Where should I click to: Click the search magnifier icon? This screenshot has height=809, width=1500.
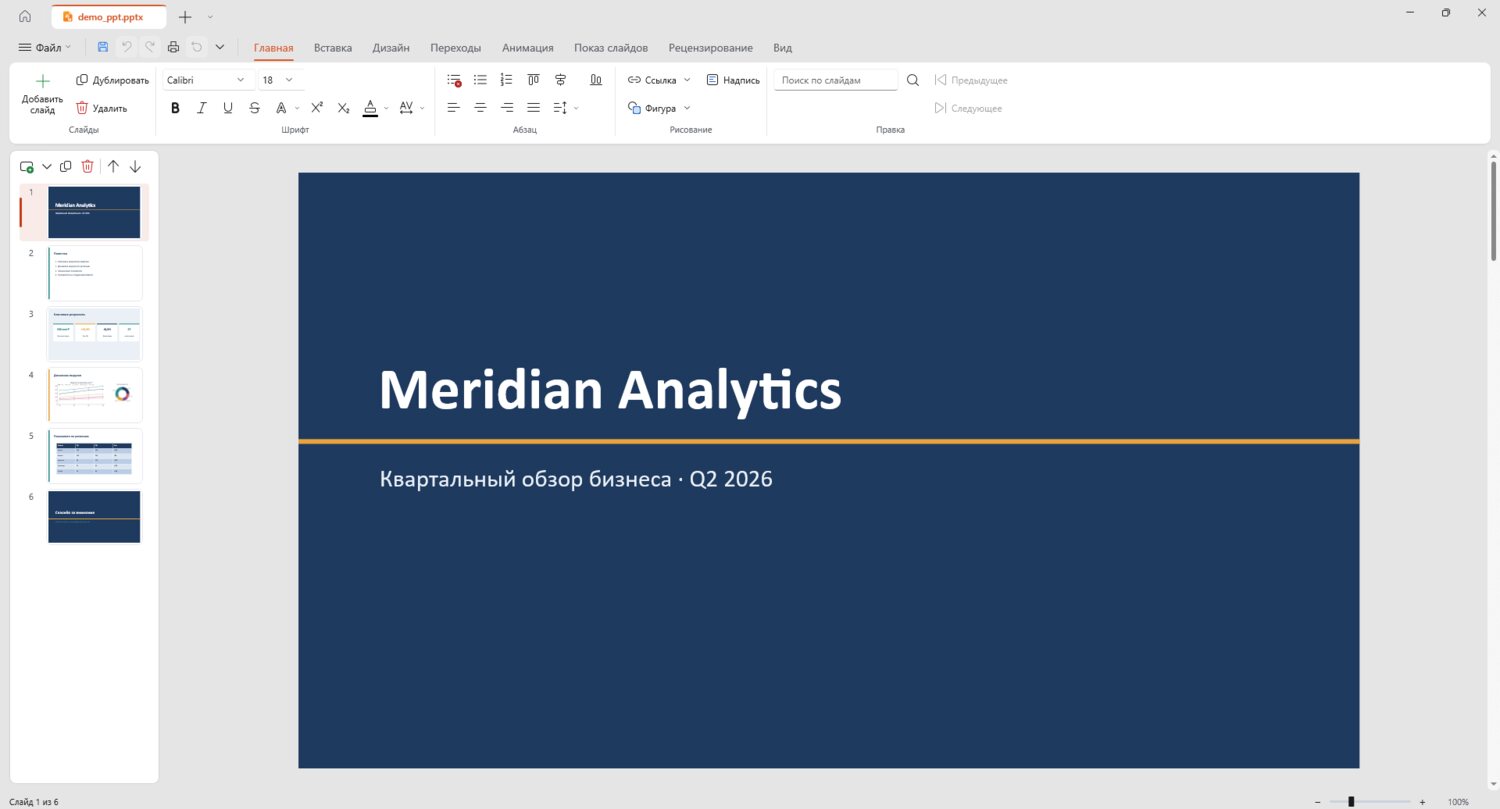click(912, 80)
